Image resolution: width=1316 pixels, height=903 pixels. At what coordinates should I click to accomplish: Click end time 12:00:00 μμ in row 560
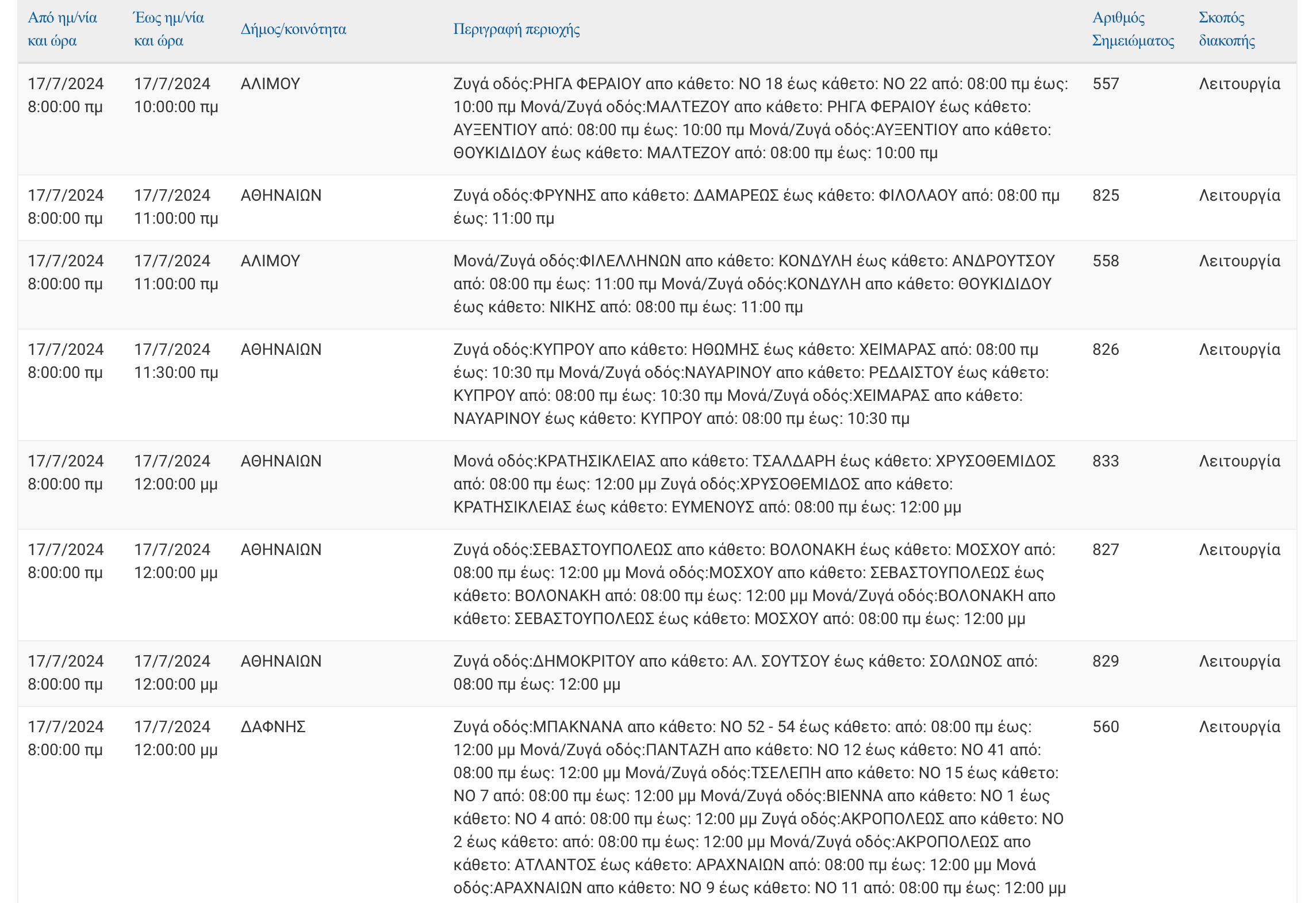[x=176, y=750]
